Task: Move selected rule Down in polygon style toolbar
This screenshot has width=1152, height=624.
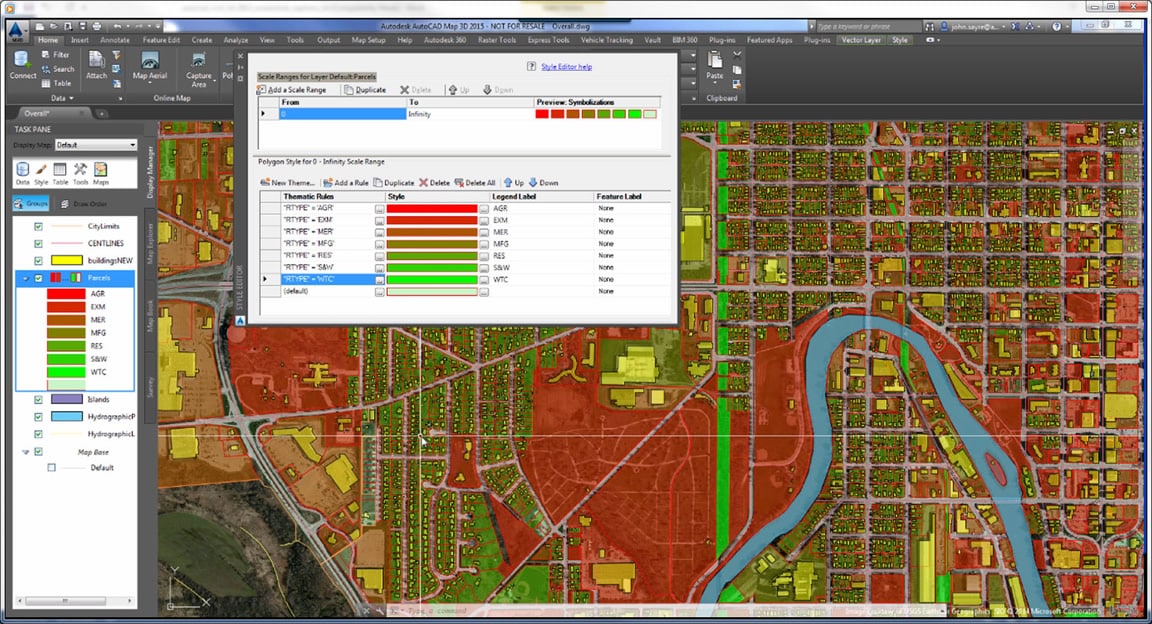Action: (544, 182)
